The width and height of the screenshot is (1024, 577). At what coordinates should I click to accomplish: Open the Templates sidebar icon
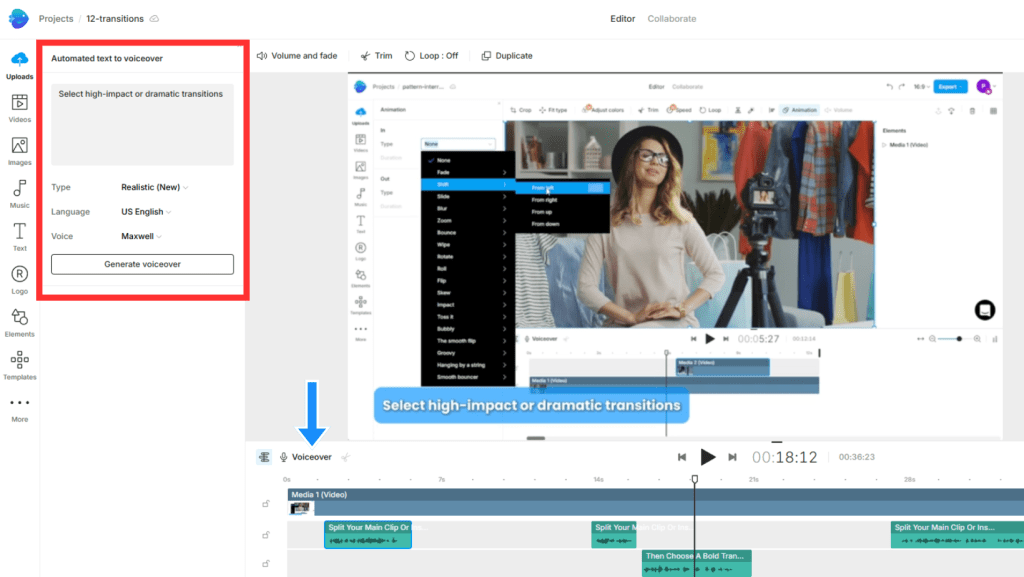(19, 365)
